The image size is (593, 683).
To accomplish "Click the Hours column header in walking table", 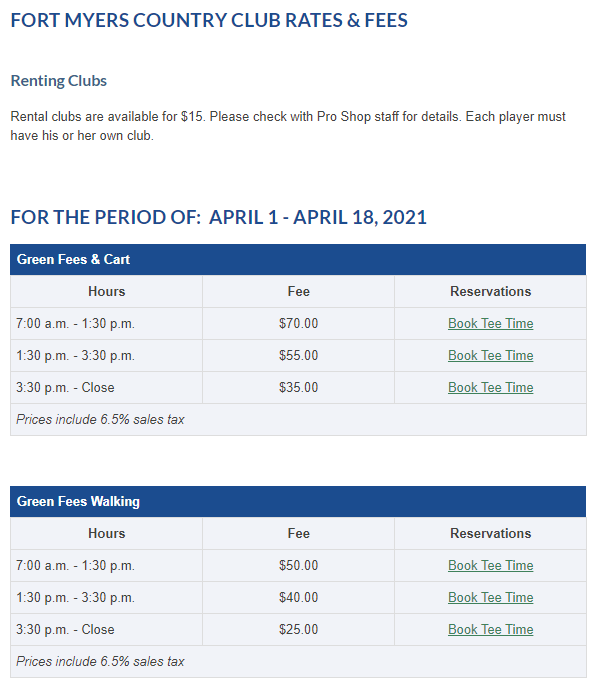I will click(x=106, y=534).
